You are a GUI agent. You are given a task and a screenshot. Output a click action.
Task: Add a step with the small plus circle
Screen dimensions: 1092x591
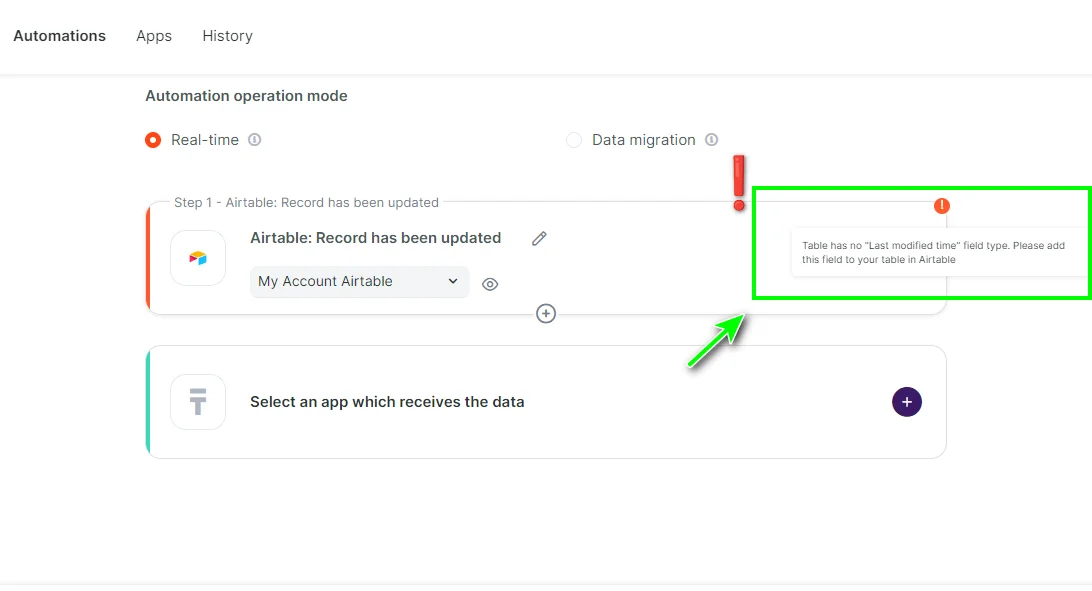pos(546,313)
